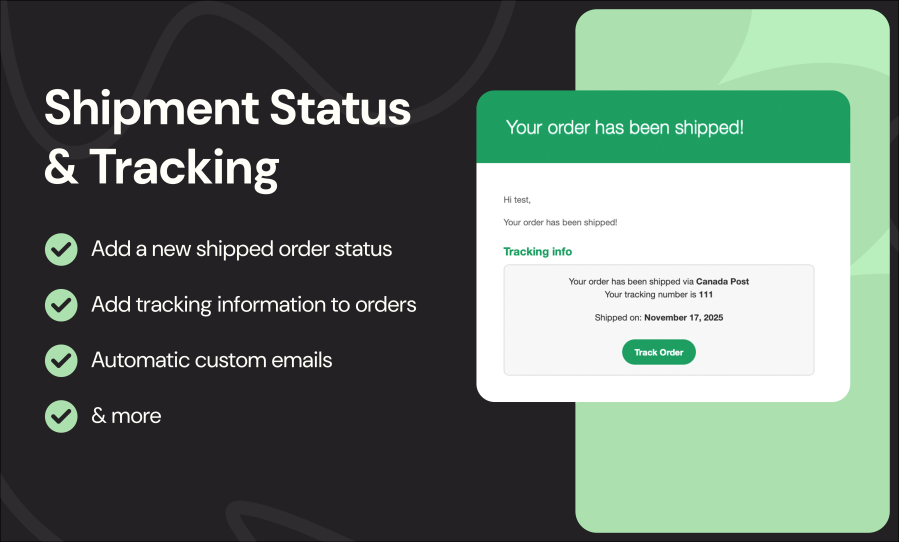Click the light green panel behind the email card
Image resolution: width=899 pixels, height=542 pixels.
(730, 470)
